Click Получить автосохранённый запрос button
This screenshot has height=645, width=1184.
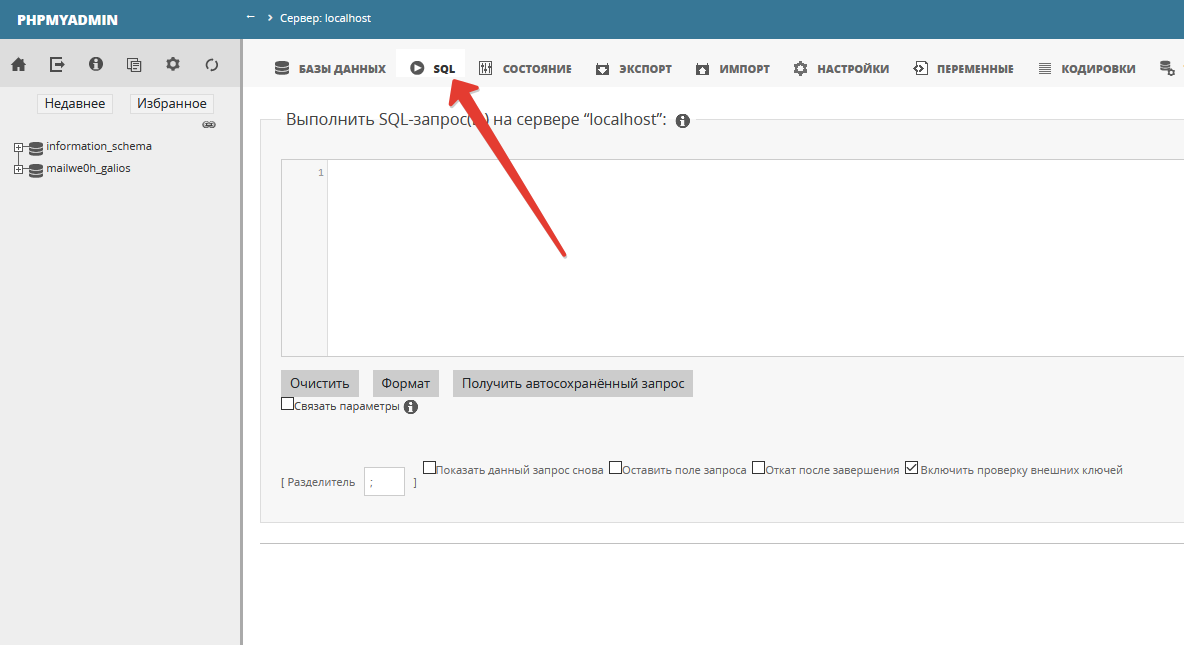click(572, 383)
